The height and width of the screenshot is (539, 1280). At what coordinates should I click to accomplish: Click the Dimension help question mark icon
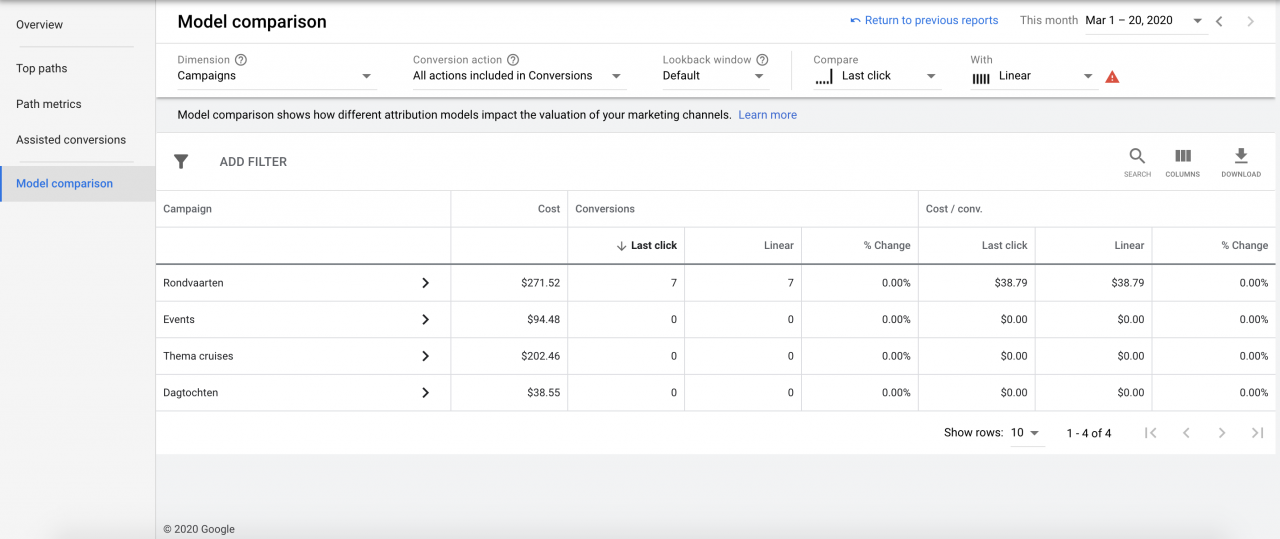pos(241,60)
